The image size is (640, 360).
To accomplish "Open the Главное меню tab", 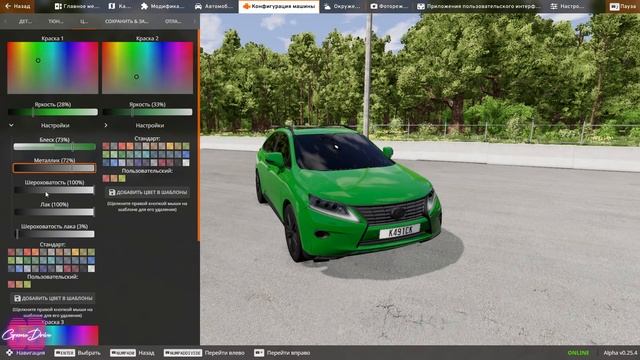I will pyautogui.click(x=77, y=6).
